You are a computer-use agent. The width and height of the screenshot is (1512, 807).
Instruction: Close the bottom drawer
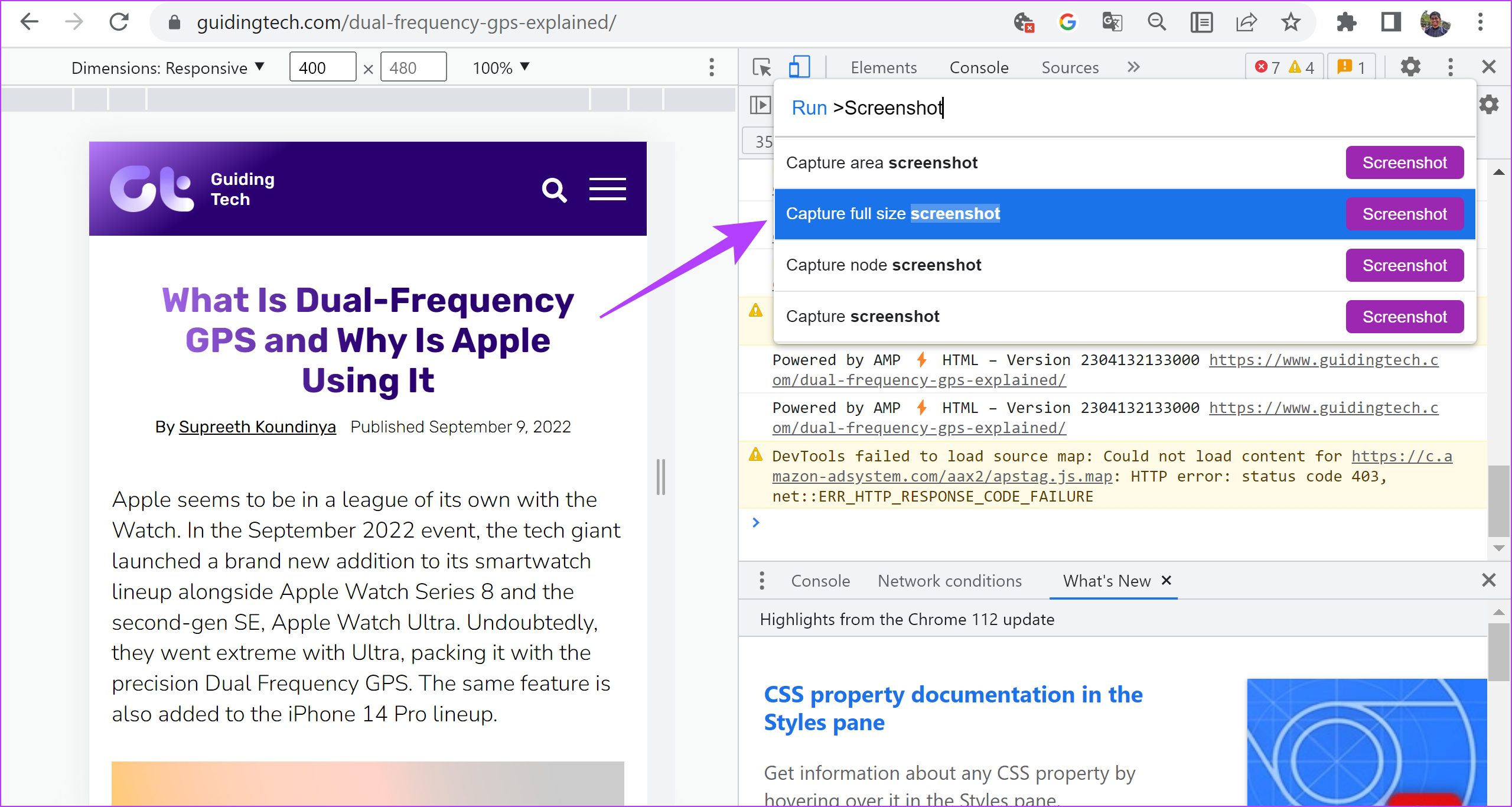[1489, 580]
